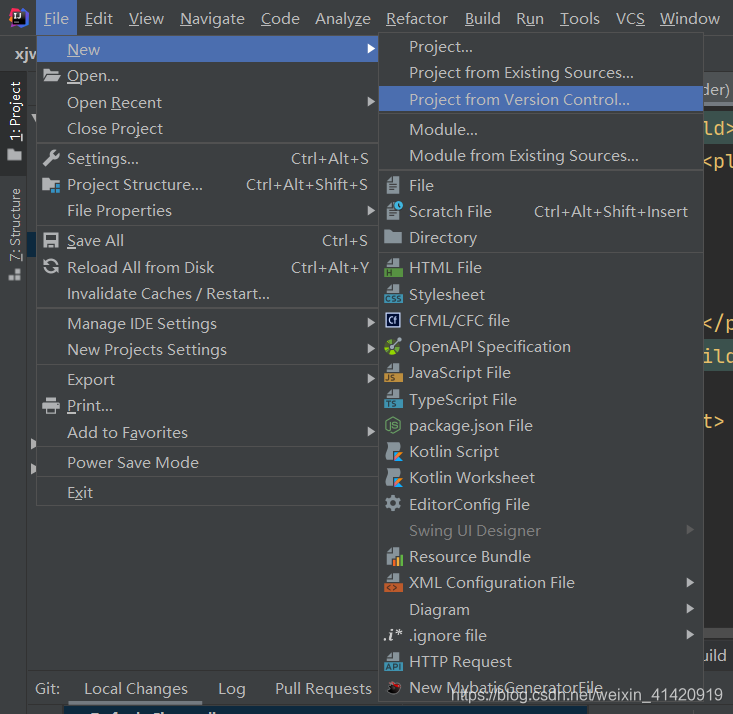Click the XML Configuration File icon
This screenshot has width=733, height=714.
[x=393, y=583]
